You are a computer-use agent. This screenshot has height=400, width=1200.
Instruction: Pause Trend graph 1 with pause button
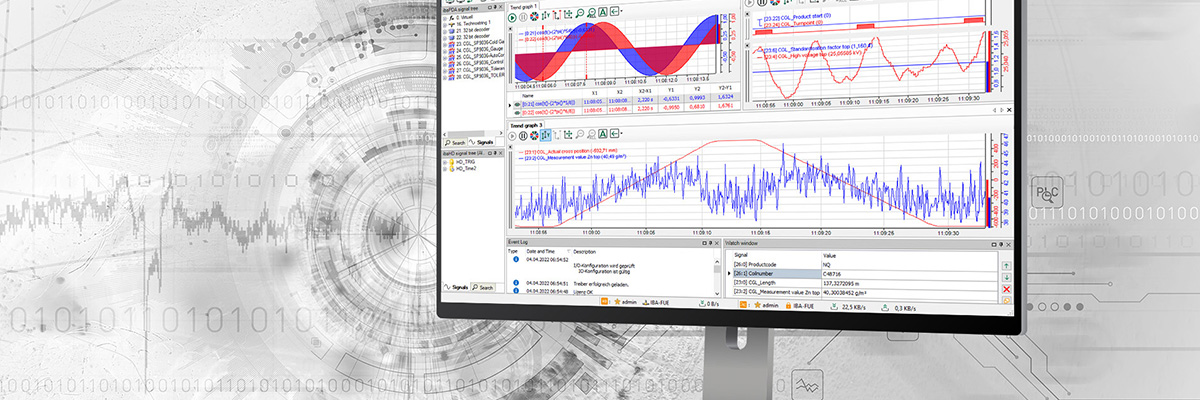coord(523,17)
